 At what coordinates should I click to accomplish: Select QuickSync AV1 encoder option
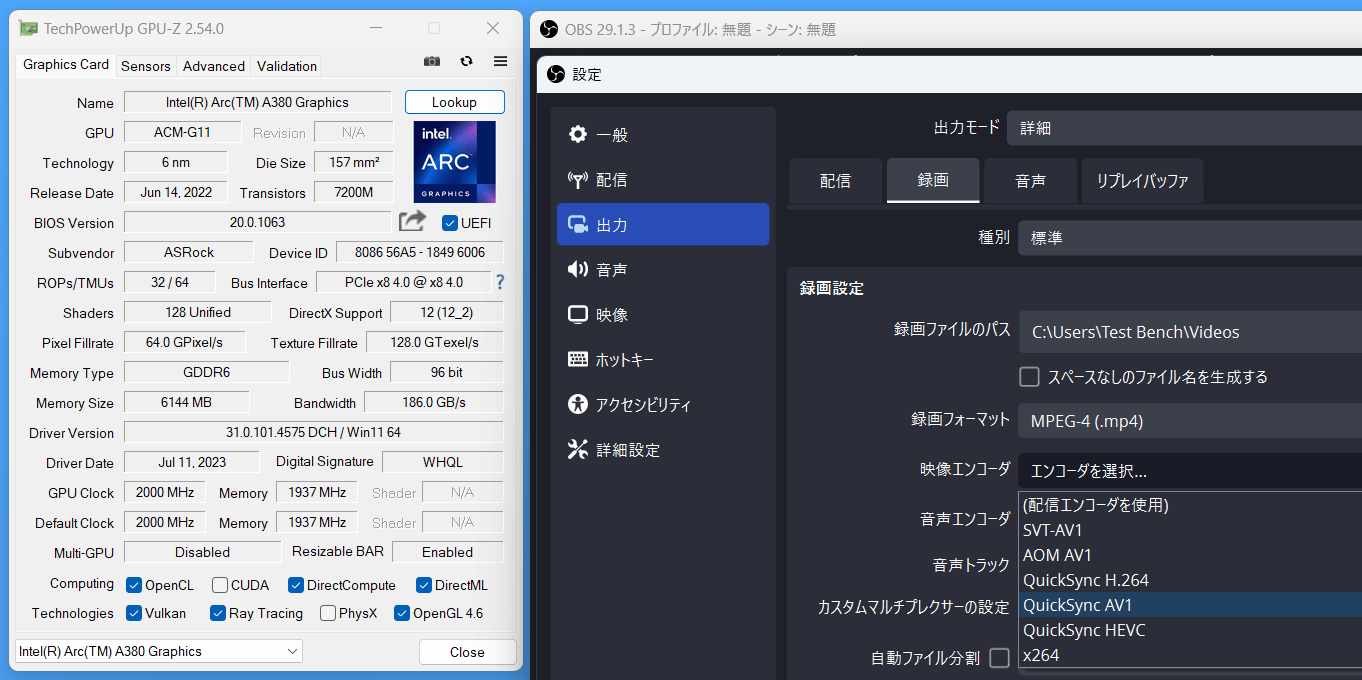point(1190,605)
